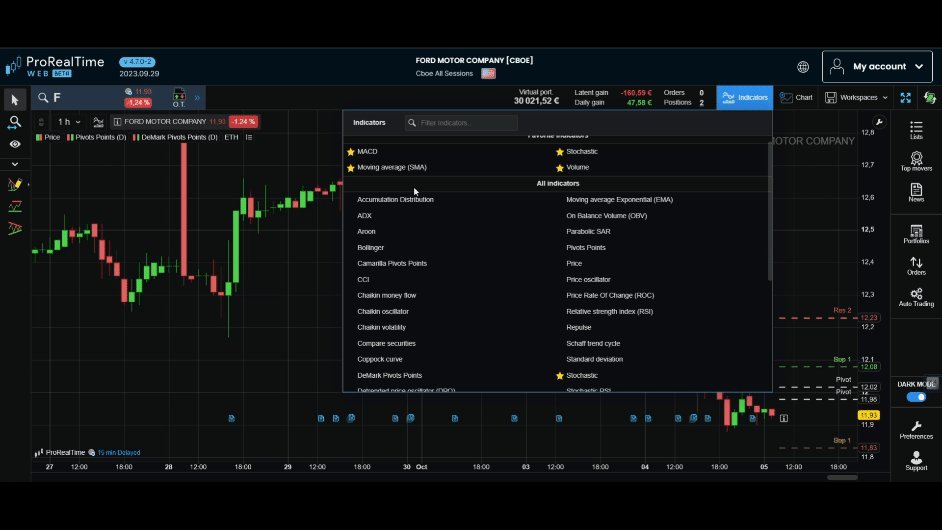Select Moving average Exponential (EMA)

619,200
